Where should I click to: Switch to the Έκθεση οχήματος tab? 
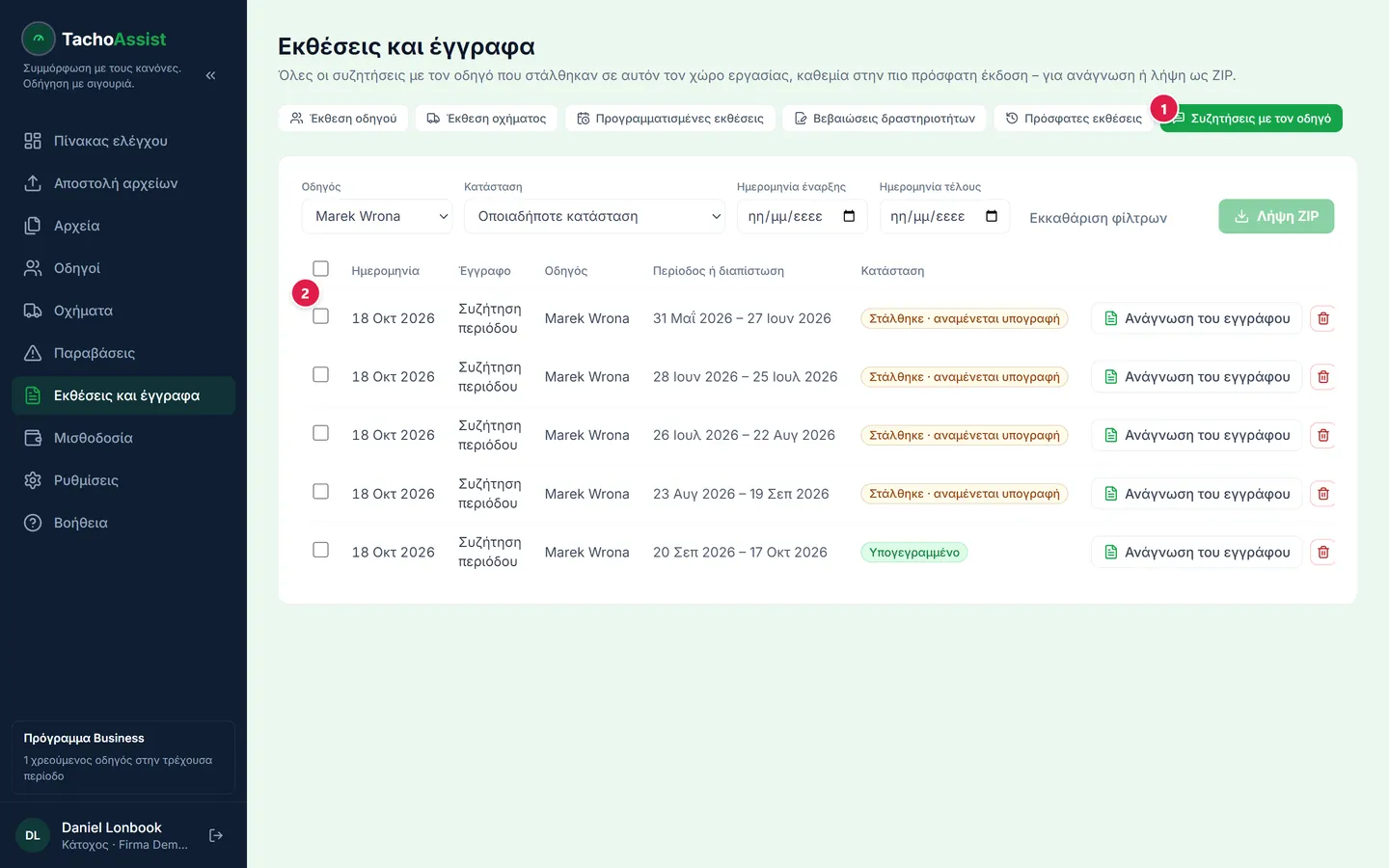pyautogui.click(x=486, y=119)
